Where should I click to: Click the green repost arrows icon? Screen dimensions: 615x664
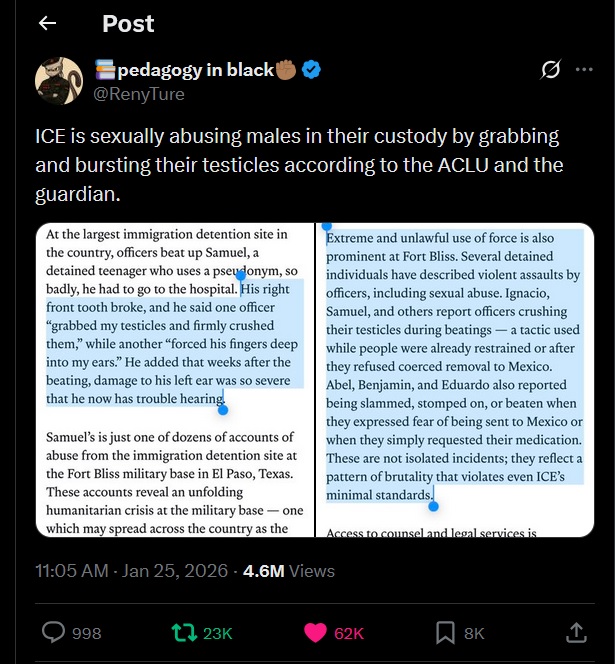(183, 632)
